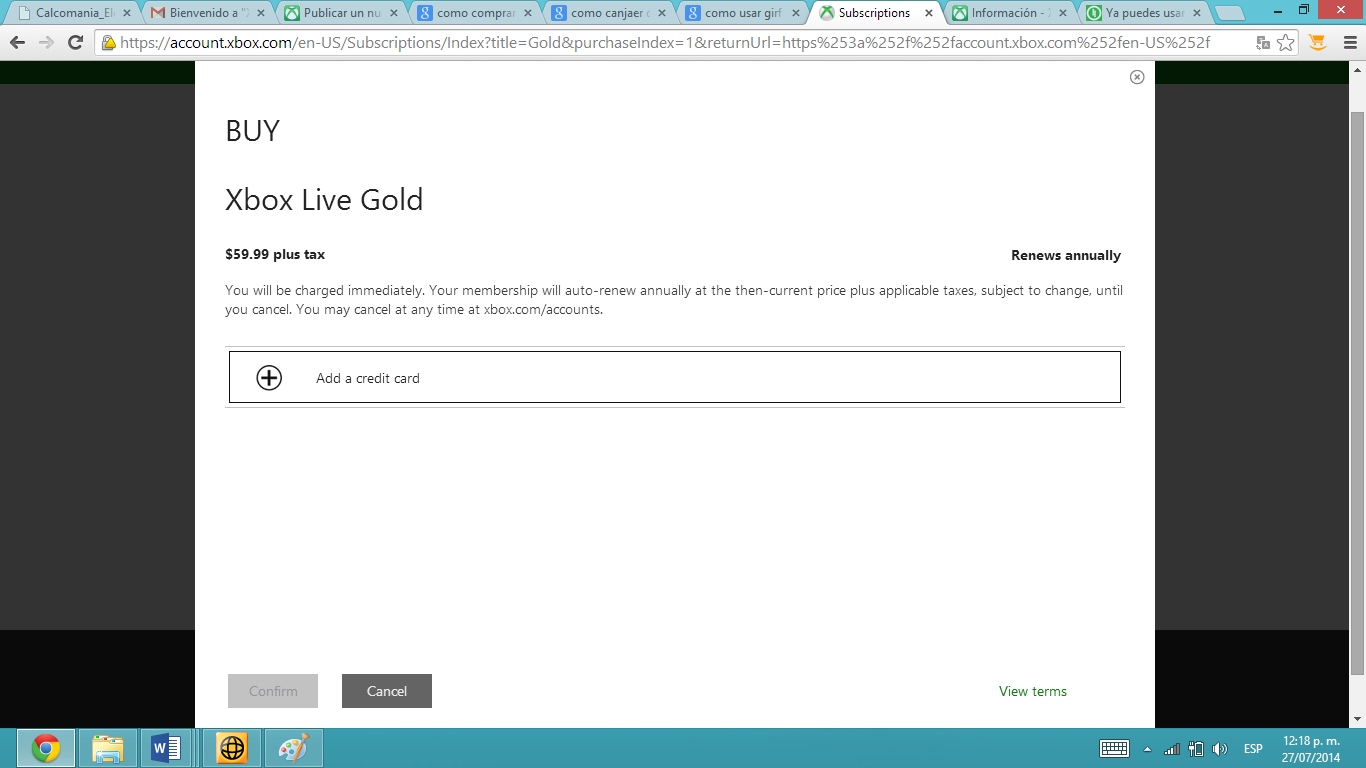This screenshot has width=1366, height=768.
Task: Click the BUY heading
Action: [252, 131]
